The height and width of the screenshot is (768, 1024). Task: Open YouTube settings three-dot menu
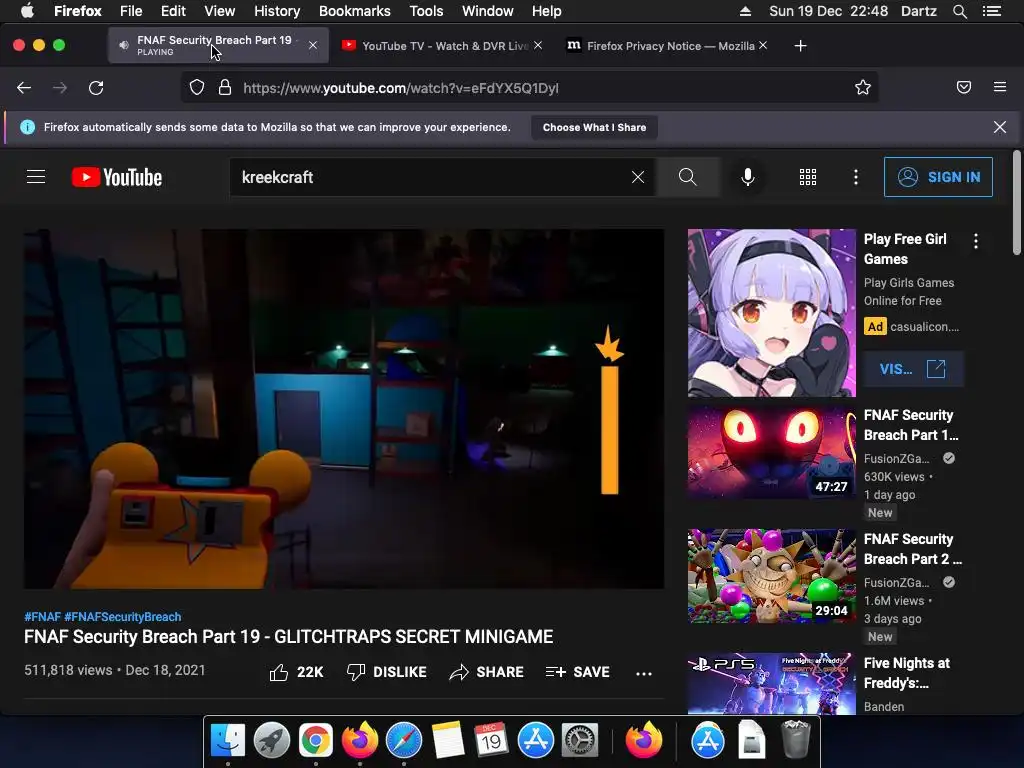pyautogui.click(x=856, y=177)
